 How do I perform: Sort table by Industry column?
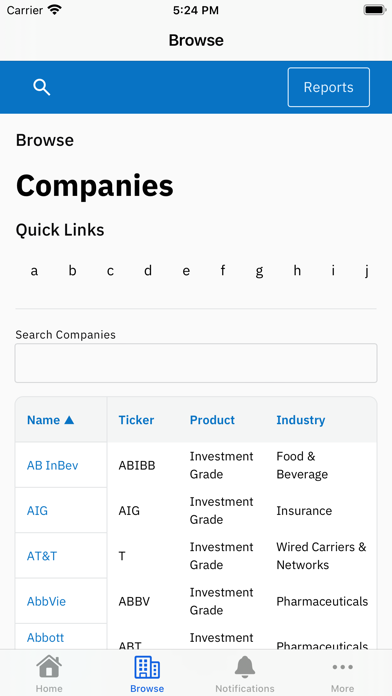point(301,420)
